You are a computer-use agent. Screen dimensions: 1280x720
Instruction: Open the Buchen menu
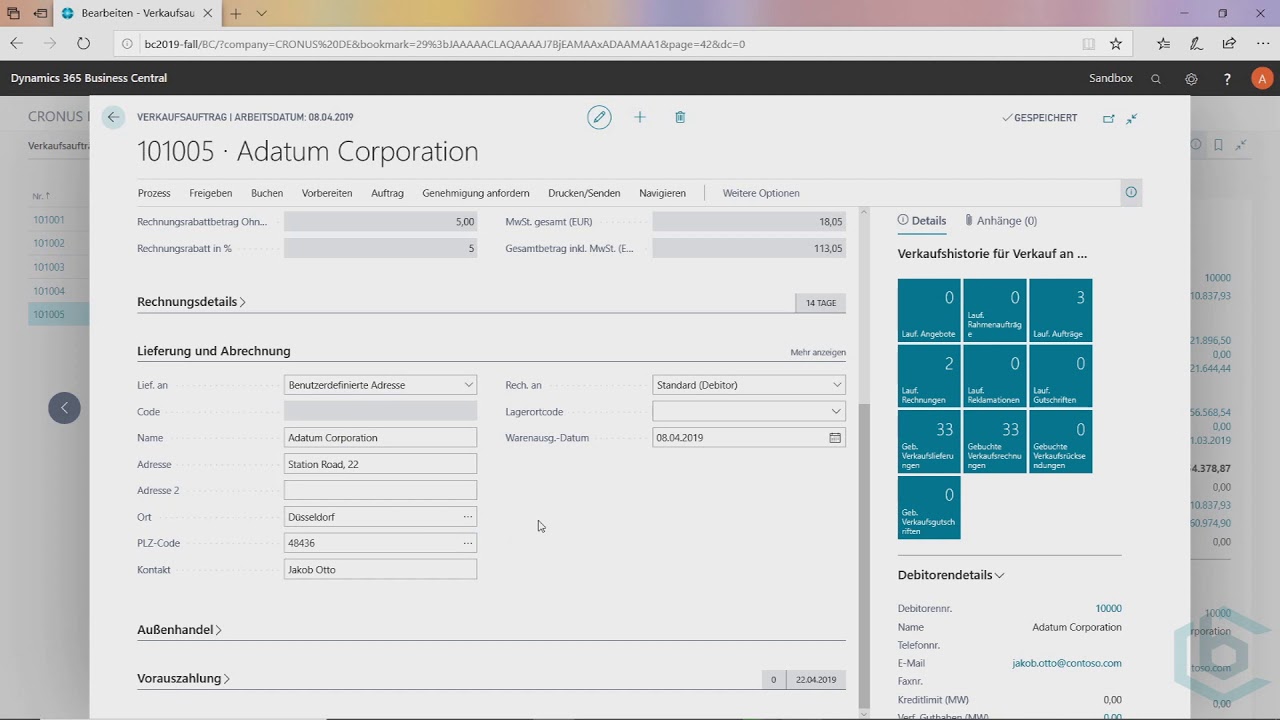(267, 193)
